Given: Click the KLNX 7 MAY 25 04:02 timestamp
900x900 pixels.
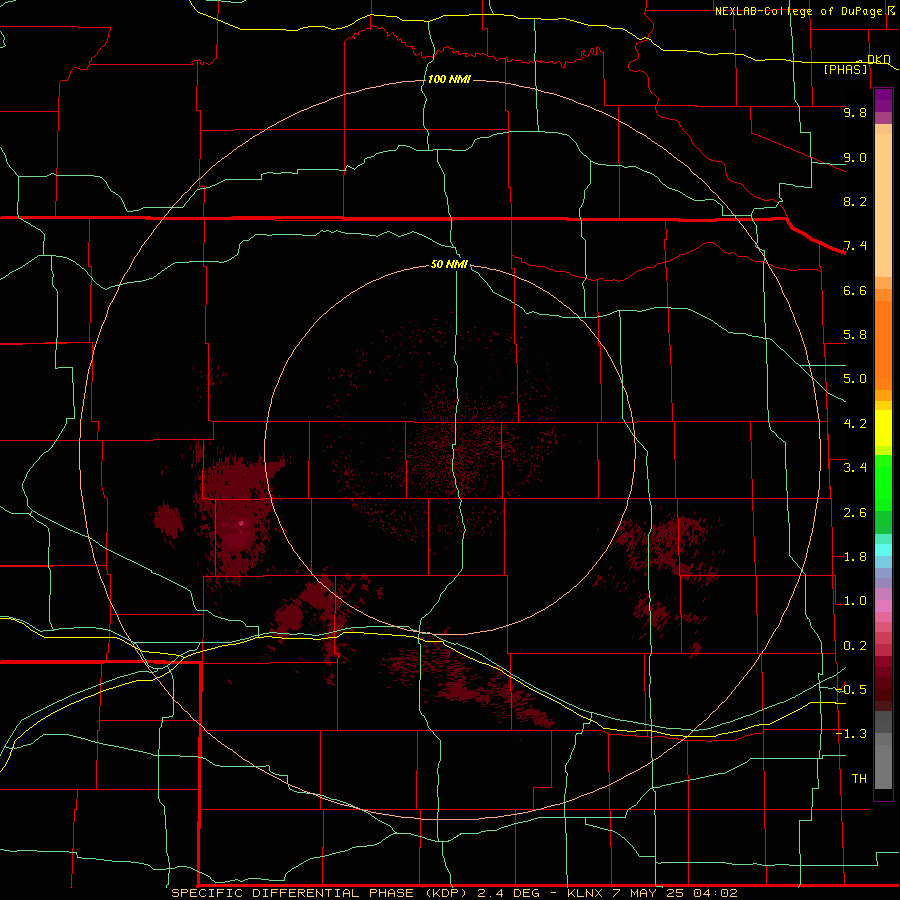Looking at the screenshot, I should click(652, 893).
